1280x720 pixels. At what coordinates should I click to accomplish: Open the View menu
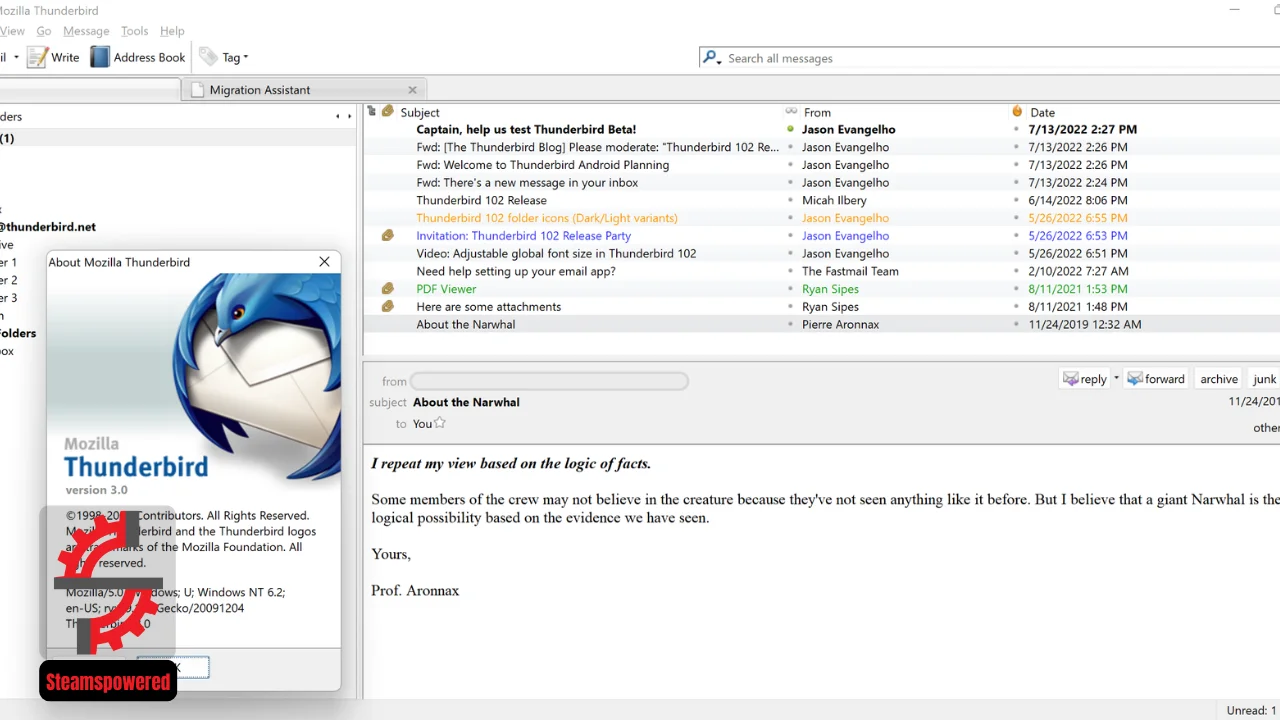pyautogui.click(x=12, y=31)
